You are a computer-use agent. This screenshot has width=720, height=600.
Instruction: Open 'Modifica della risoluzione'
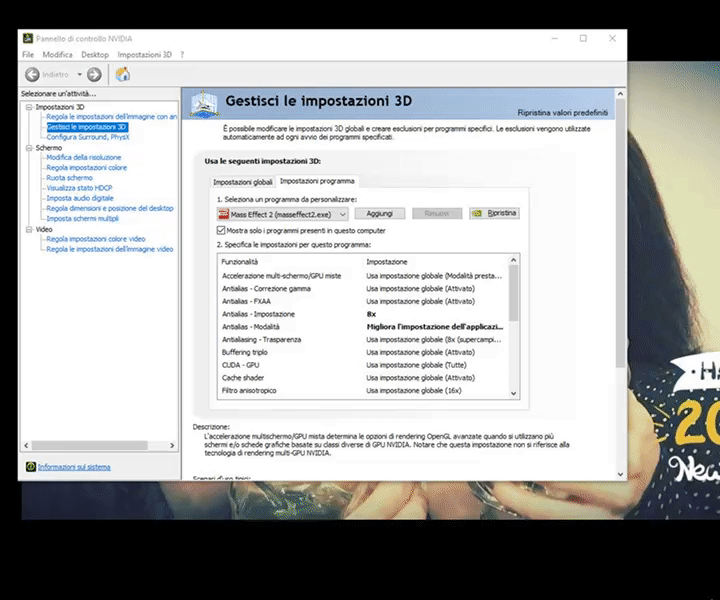pyautogui.click(x=84, y=157)
